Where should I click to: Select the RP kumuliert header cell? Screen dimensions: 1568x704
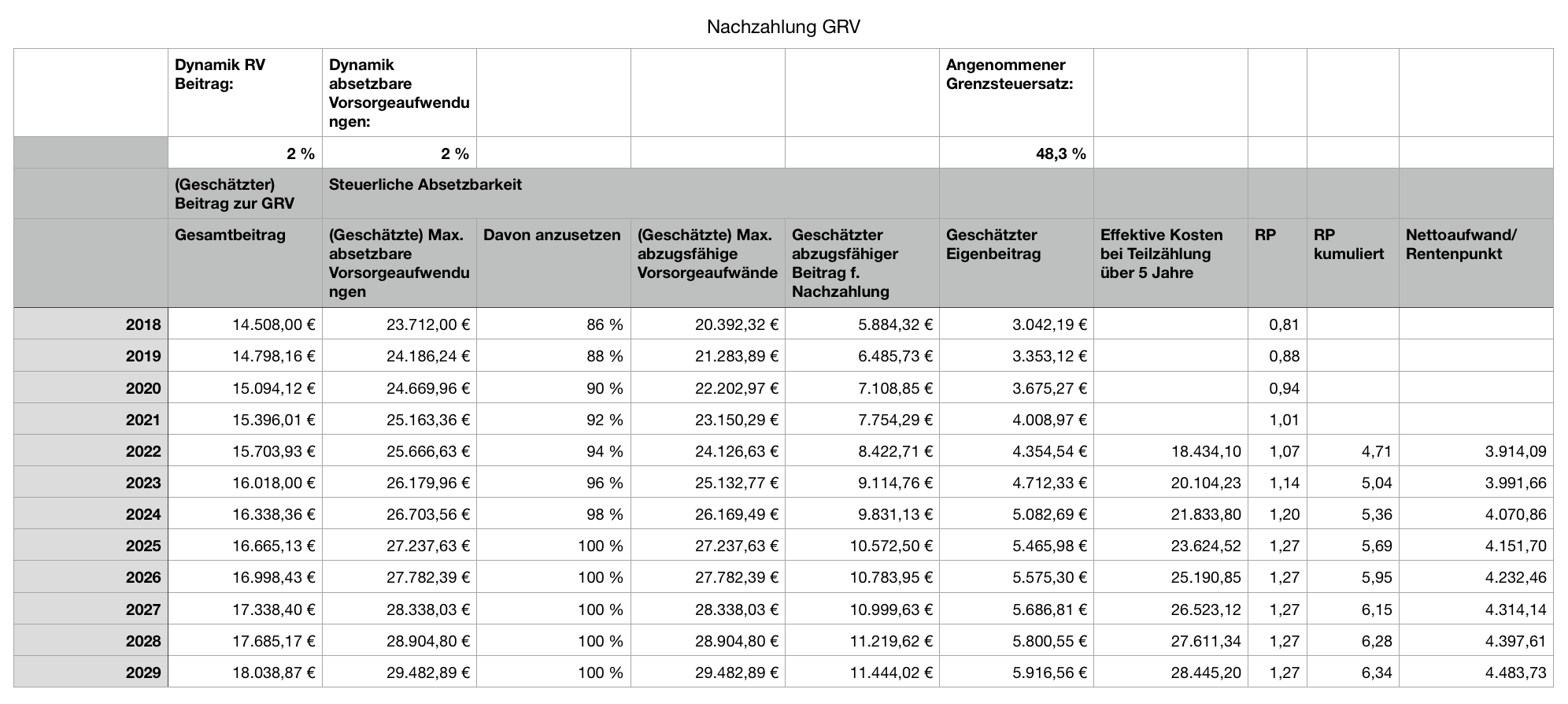[1352, 263]
